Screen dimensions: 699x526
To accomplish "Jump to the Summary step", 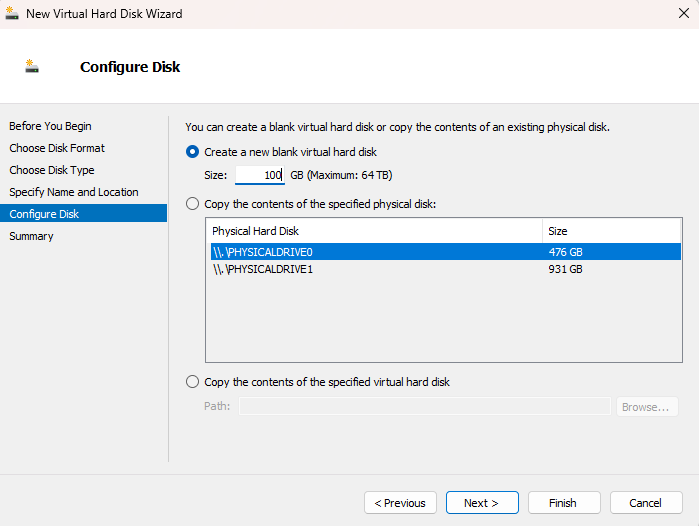I will pos(31,236).
